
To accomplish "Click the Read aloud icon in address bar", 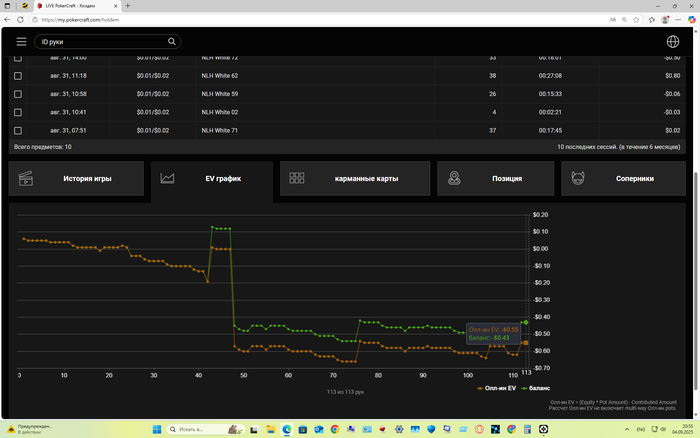I will pos(612,20).
